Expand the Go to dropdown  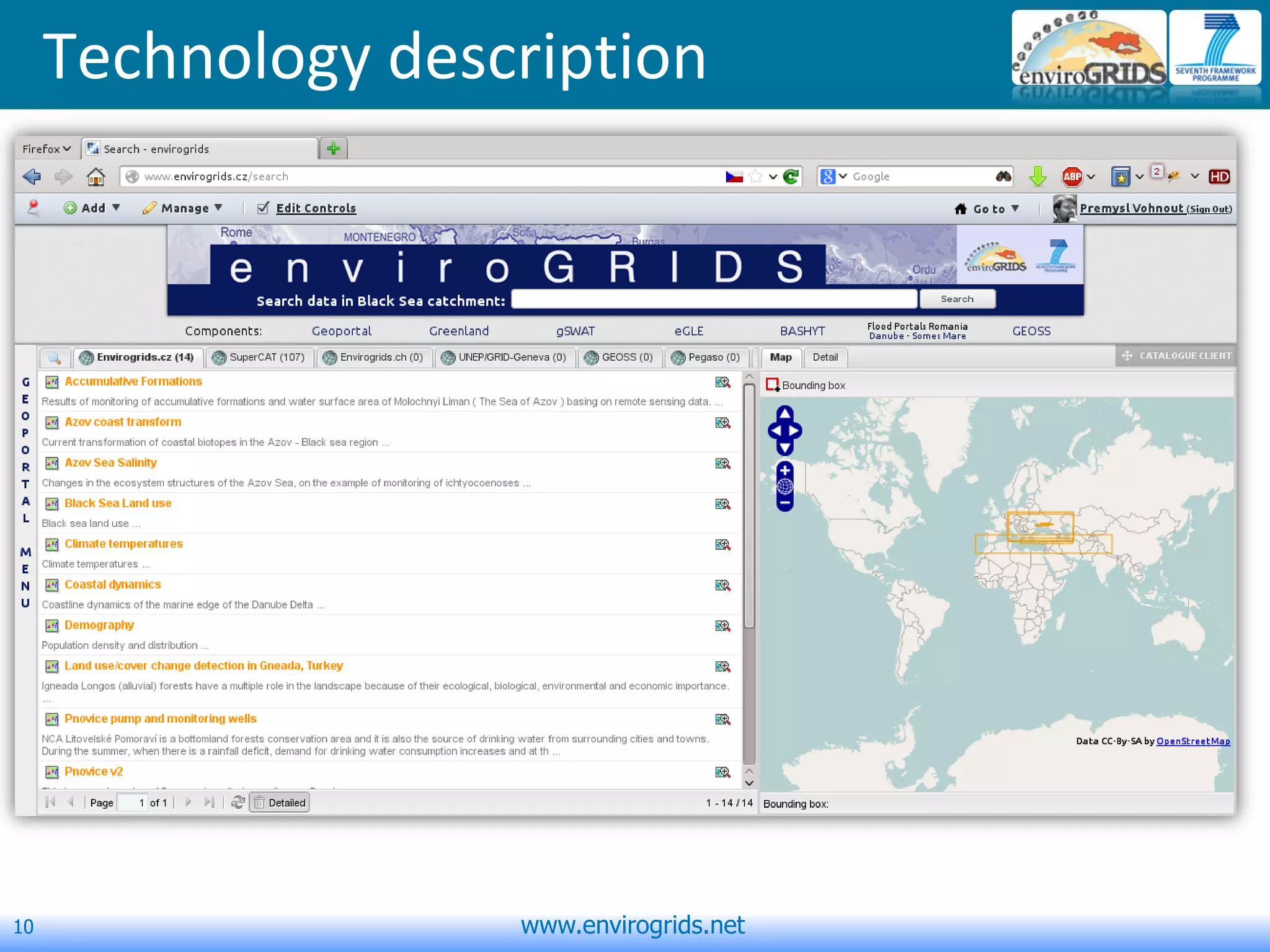[987, 209]
